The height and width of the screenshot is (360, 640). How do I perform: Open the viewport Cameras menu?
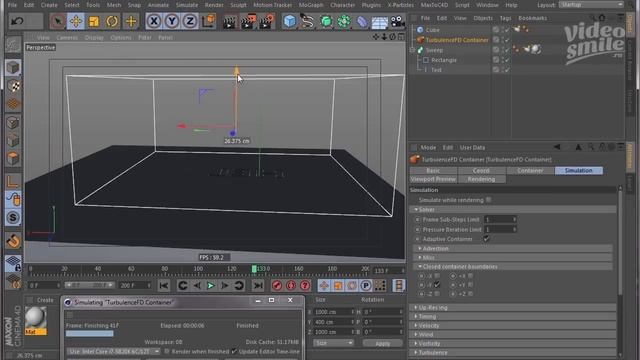67,37
